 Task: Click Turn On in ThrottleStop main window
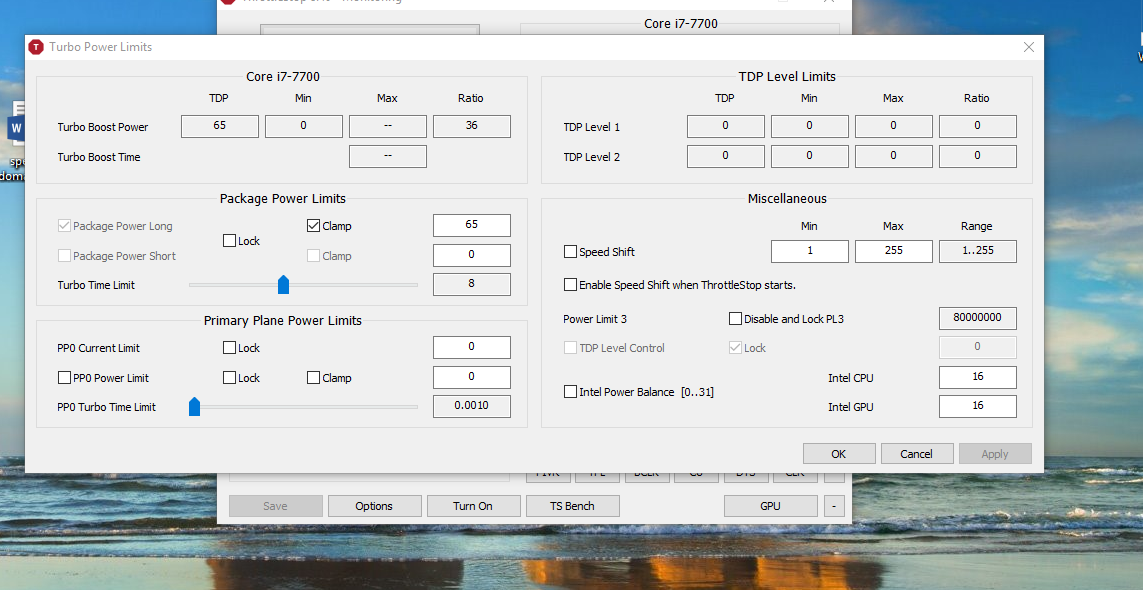point(474,506)
